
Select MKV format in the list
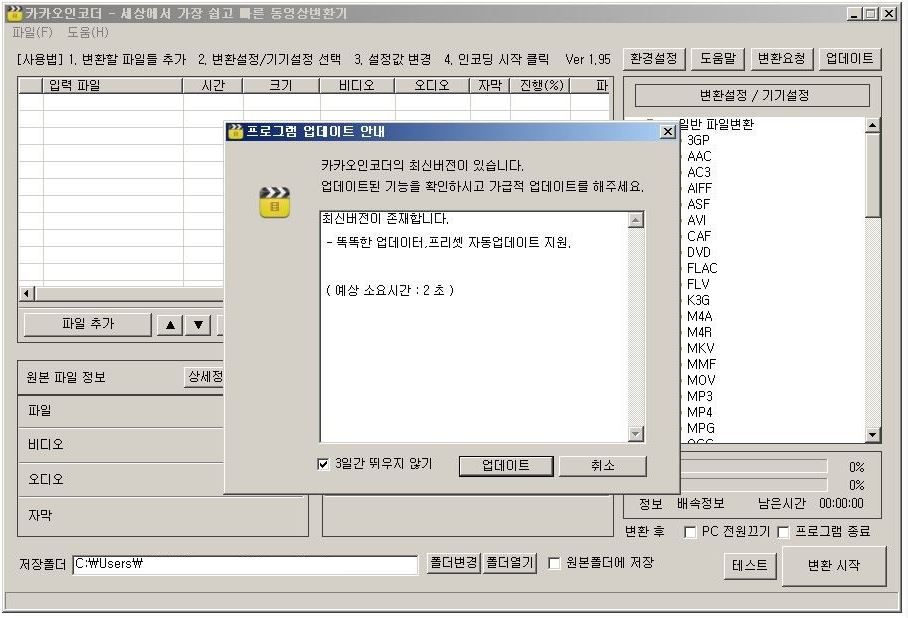coord(701,349)
